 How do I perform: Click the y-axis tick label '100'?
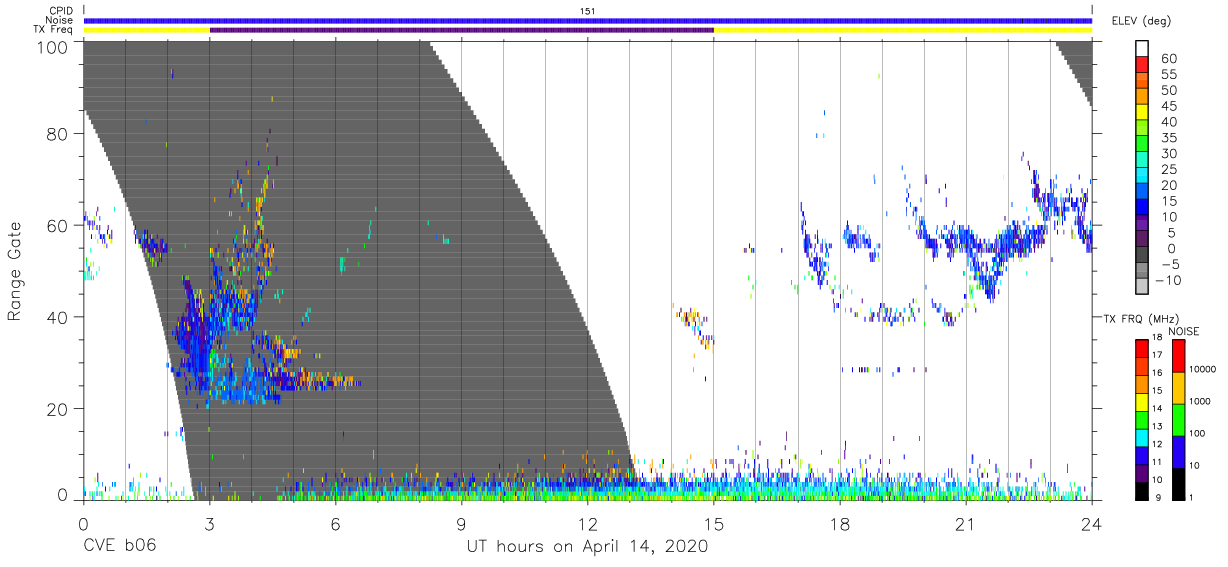[51, 46]
